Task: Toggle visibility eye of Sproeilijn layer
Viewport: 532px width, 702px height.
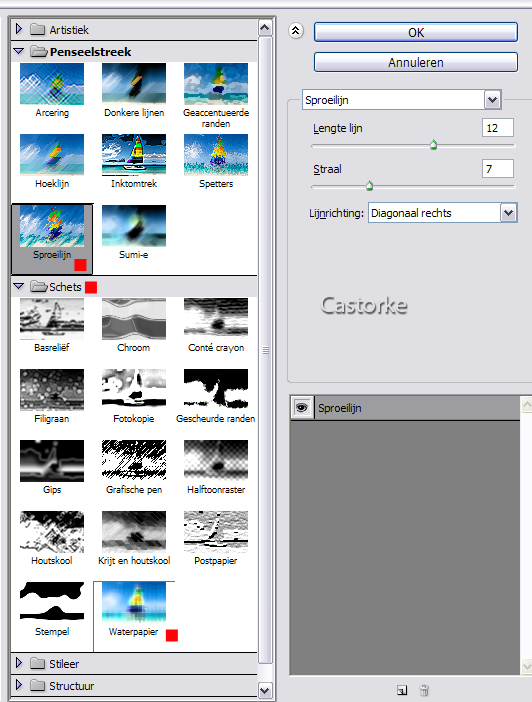Action: (x=302, y=407)
